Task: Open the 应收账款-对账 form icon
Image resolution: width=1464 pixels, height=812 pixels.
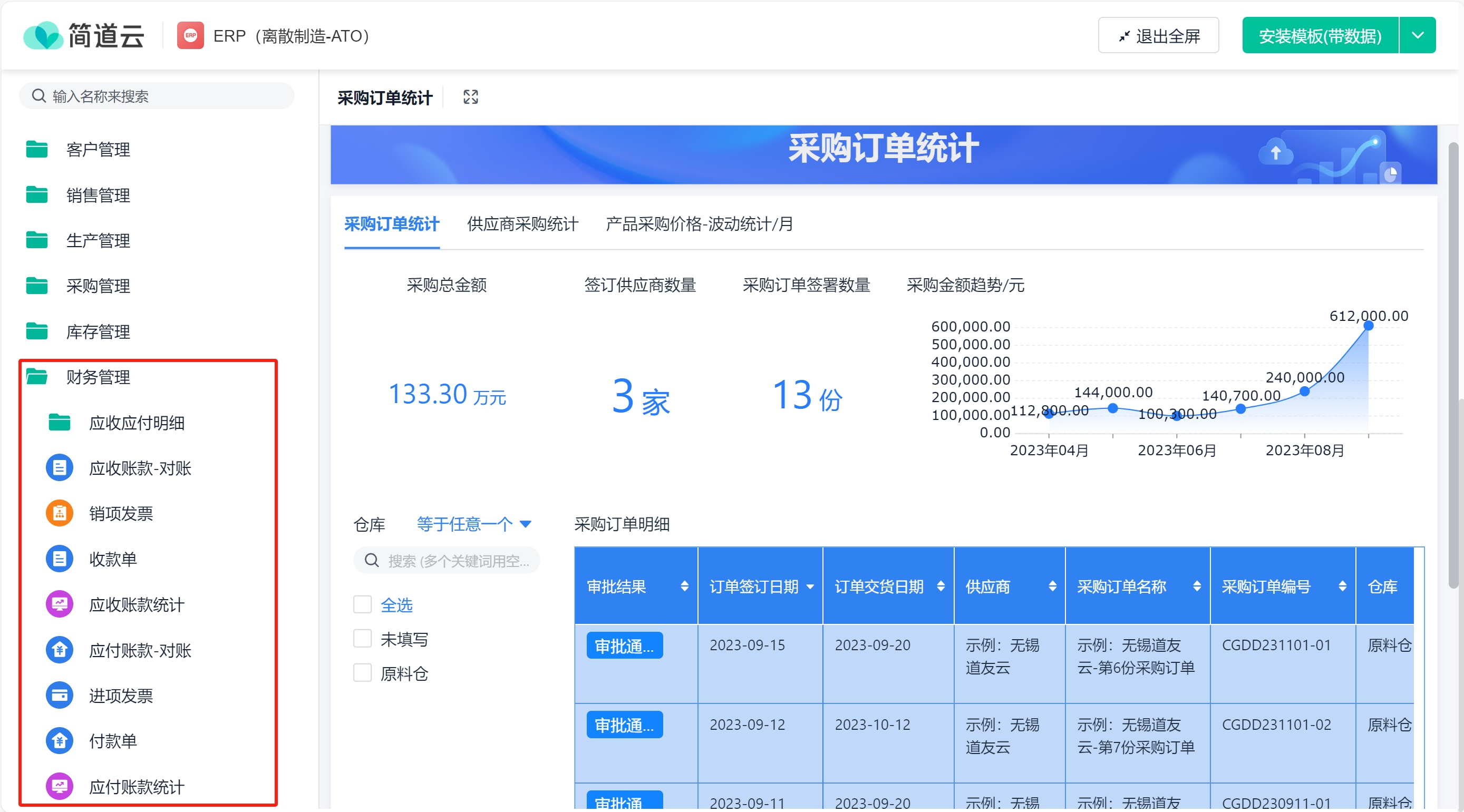Action: point(60,468)
